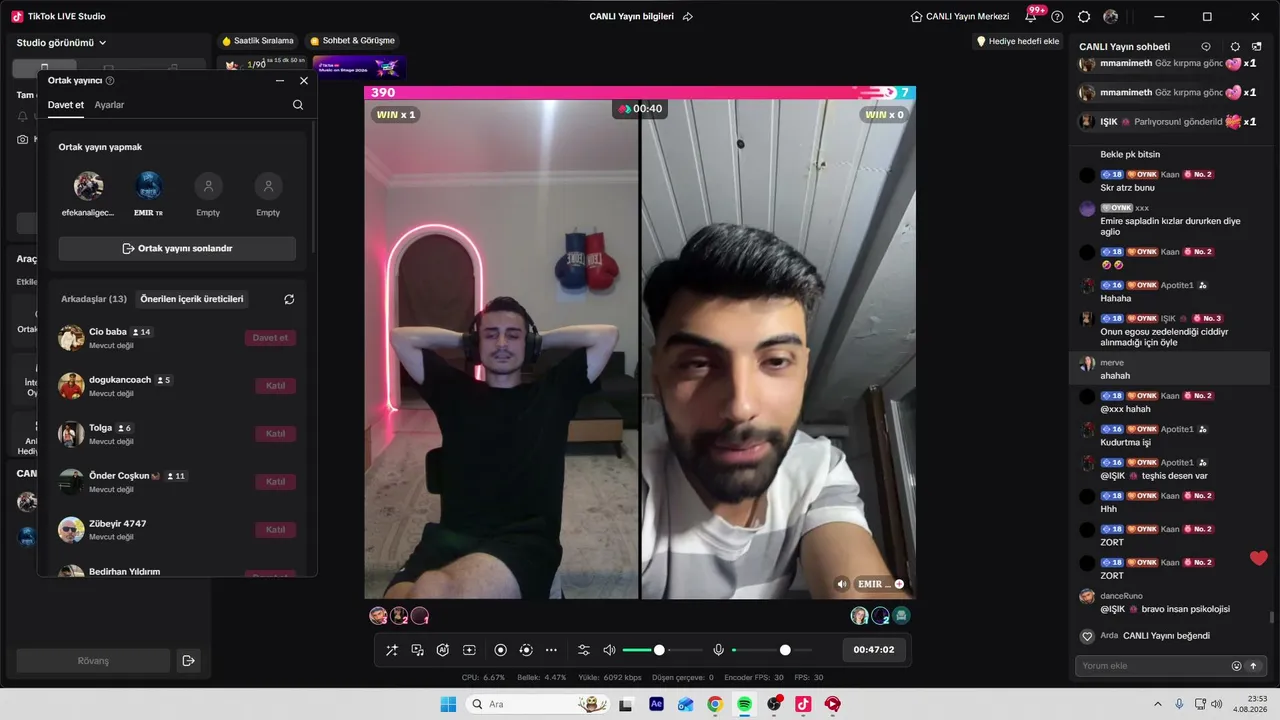1280x720 pixels.
Task: Open CANLI Yayın Merkezi
Action: [960, 17]
